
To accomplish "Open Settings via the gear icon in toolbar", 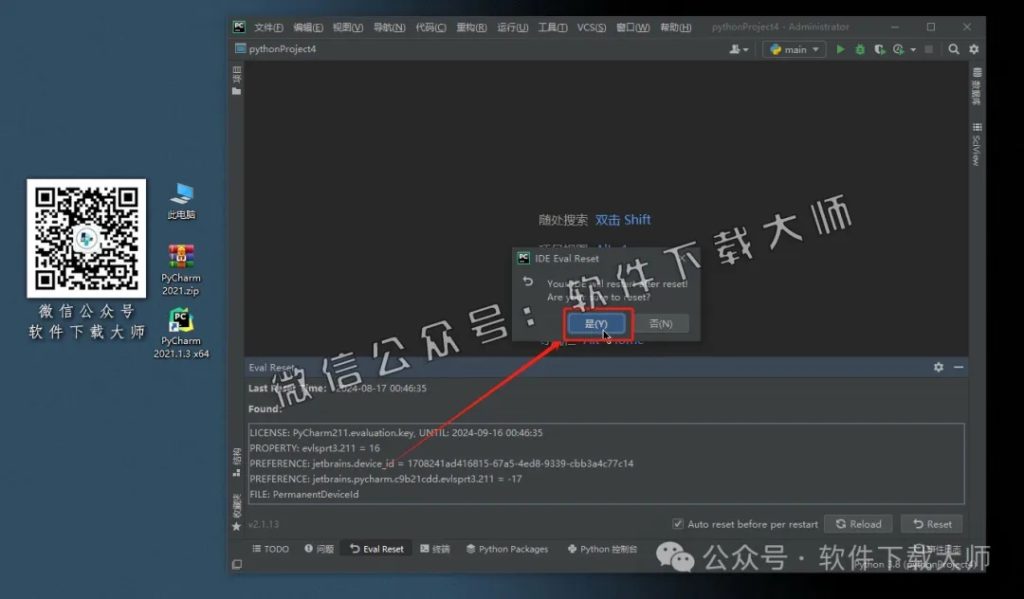I will (x=975, y=48).
